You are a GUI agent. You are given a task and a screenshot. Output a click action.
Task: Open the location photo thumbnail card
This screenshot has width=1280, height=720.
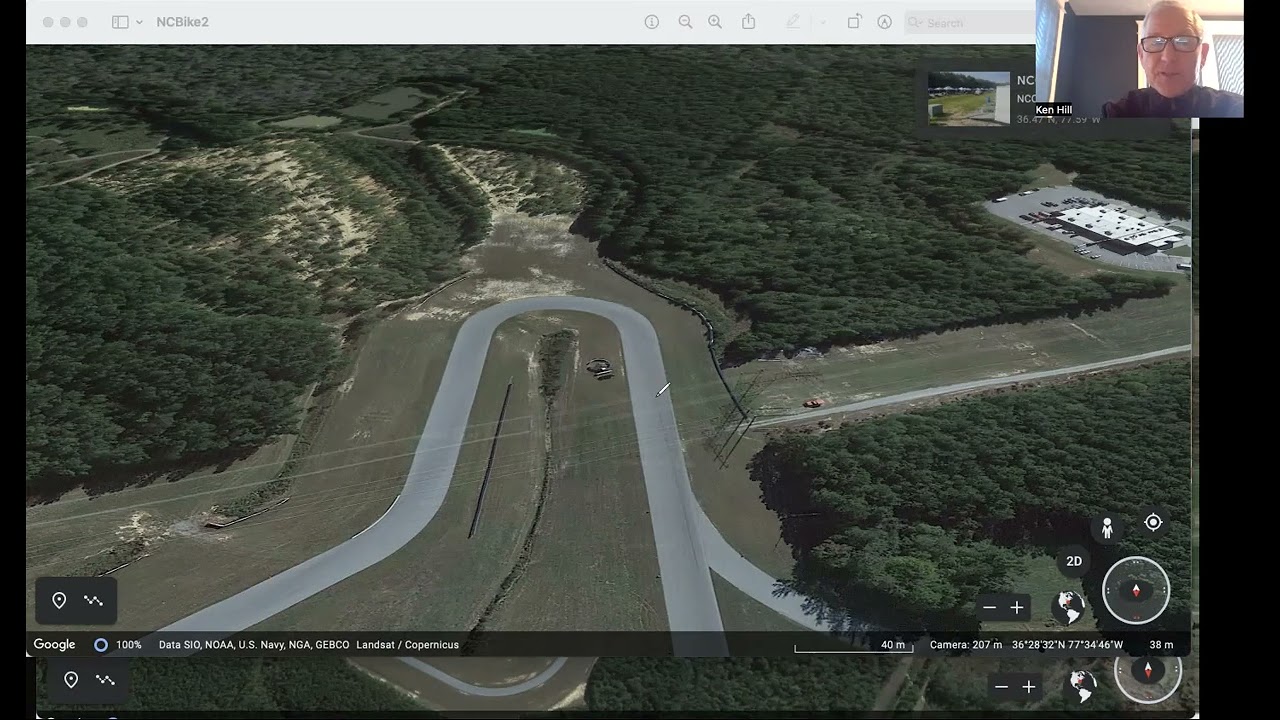969,98
